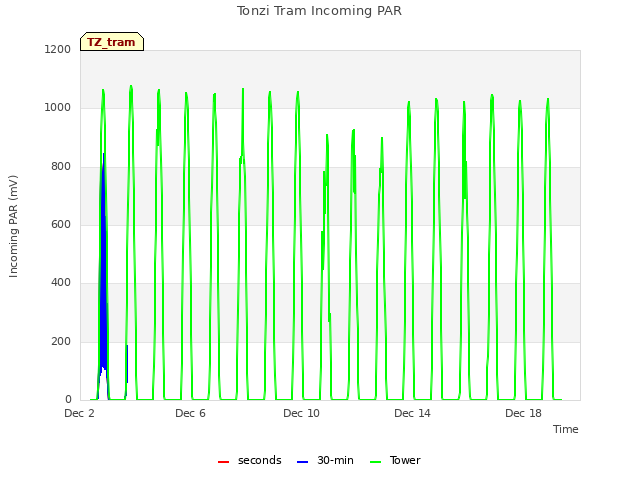
Task: Click the 400 y-axis tick label
Action: [x=61, y=282]
